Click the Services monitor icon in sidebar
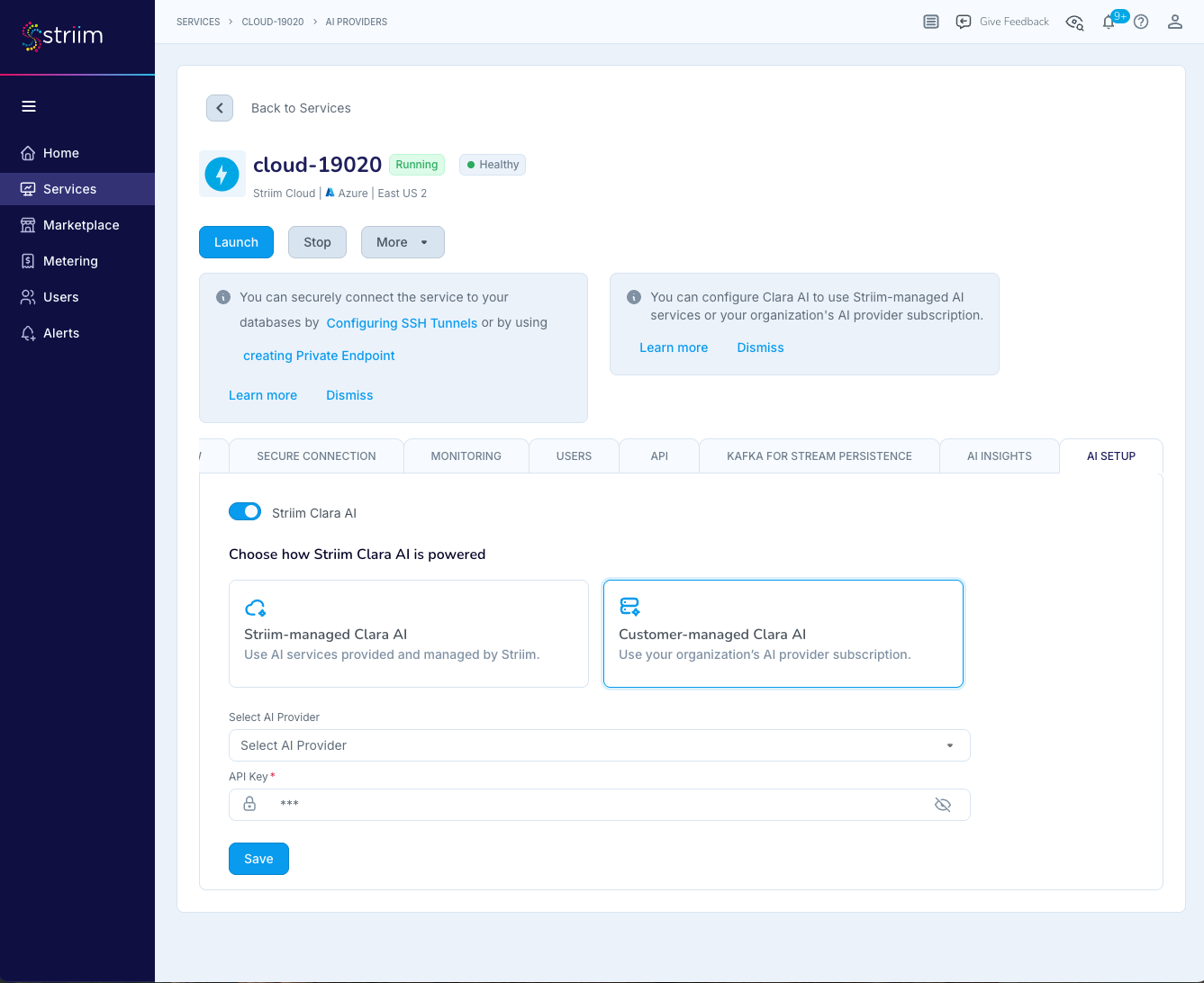Image resolution: width=1204 pixels, height=983 pixels. coord(28,189)
